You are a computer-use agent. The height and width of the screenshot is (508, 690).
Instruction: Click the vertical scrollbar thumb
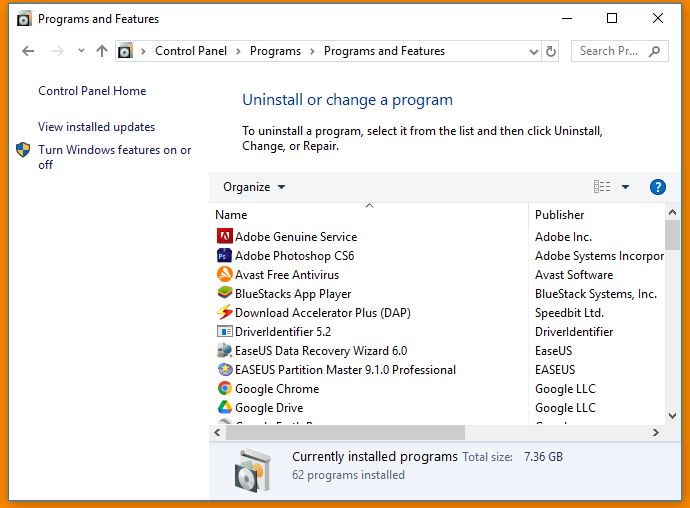tap(672, 235)
